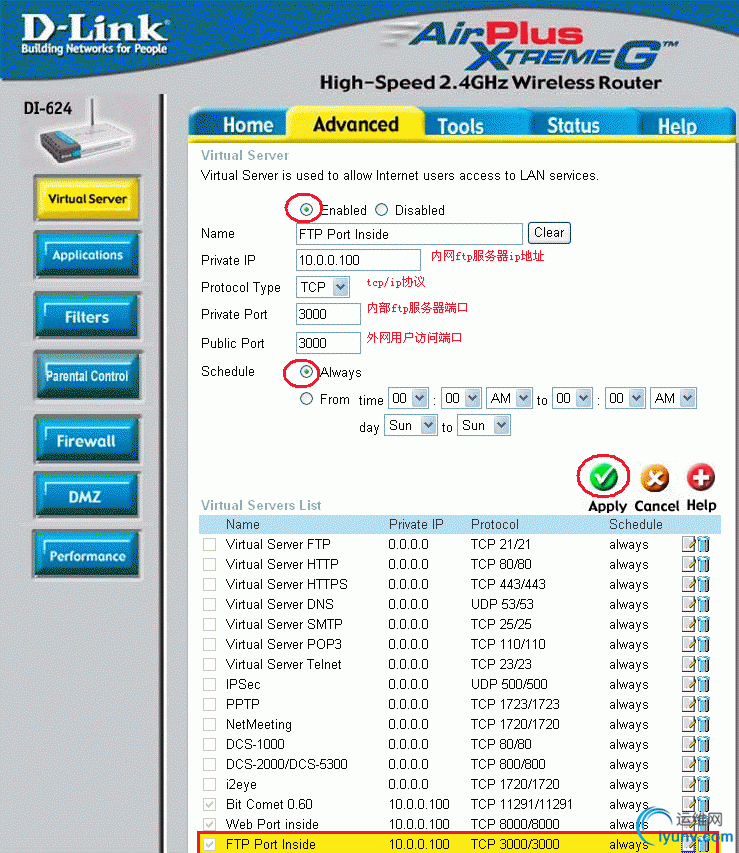The width and height of the screenshot is (739, 853).
Task: Open the Applications sidebar page
Action: pos(87,255)
